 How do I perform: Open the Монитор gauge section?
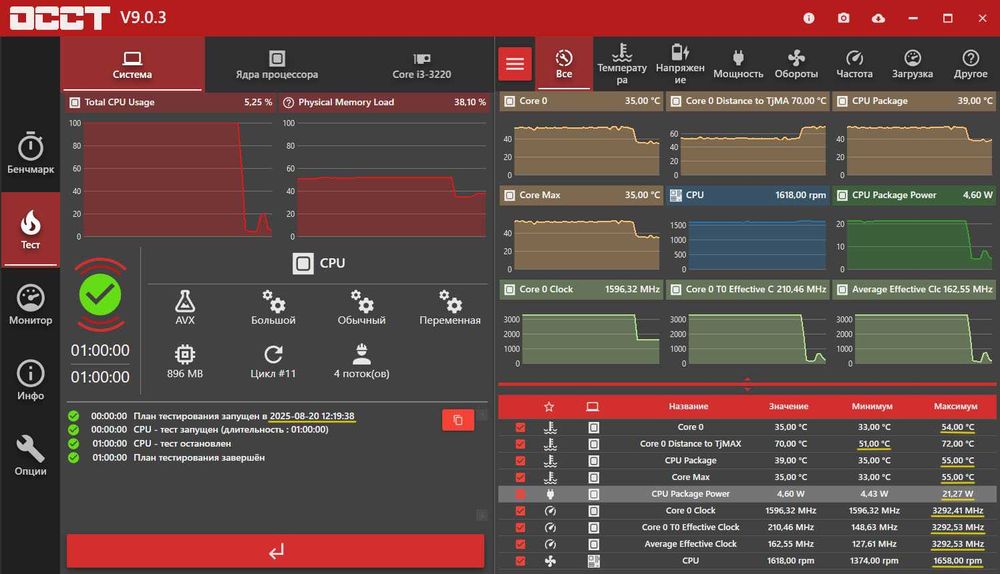(x=30, y=305)
